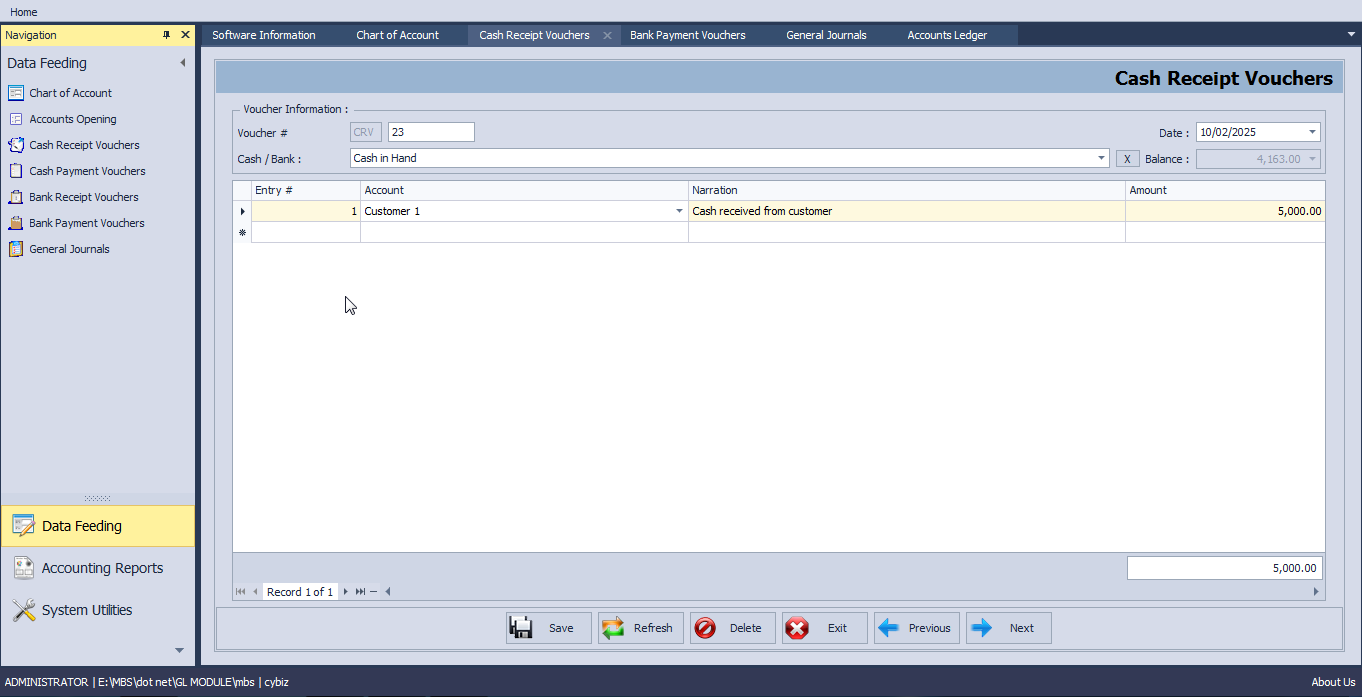Switch to the System Utilities group
The width and height of the screenshot is (1362, 697).
(x=98, y=610)
